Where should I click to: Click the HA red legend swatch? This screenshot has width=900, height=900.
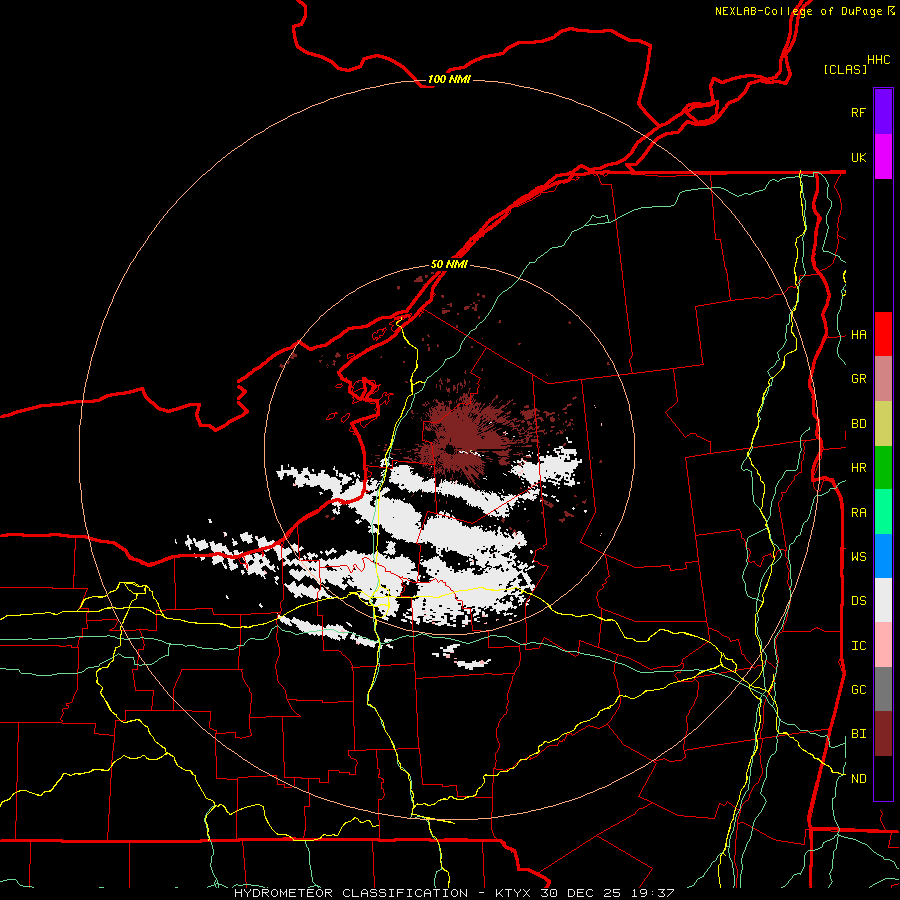pos(883,334)
